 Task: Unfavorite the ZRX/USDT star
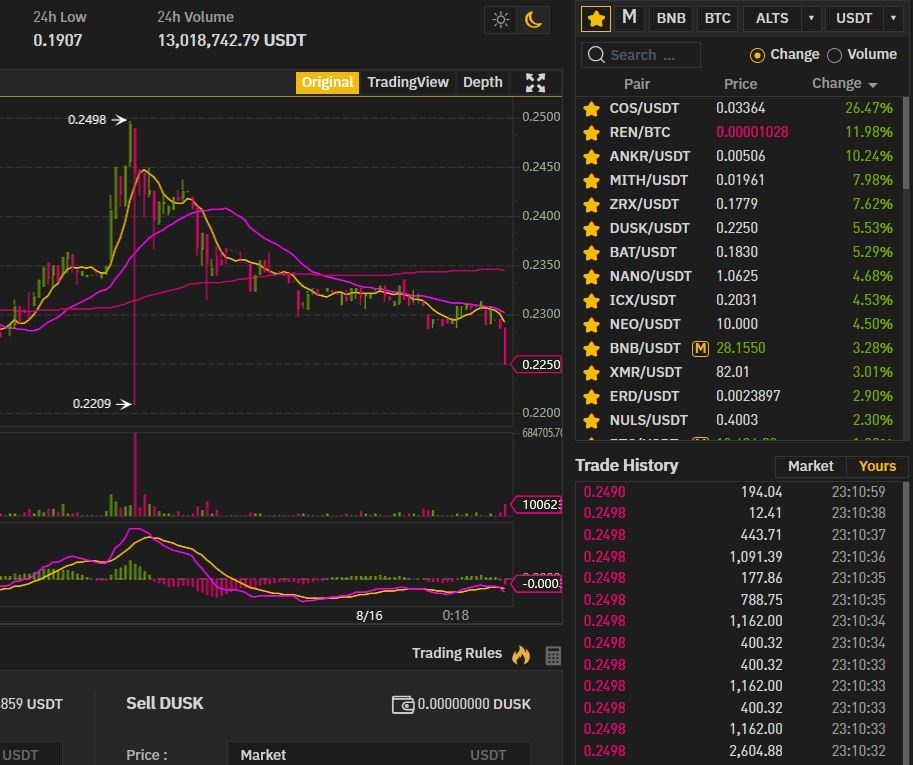coord(591,204)
